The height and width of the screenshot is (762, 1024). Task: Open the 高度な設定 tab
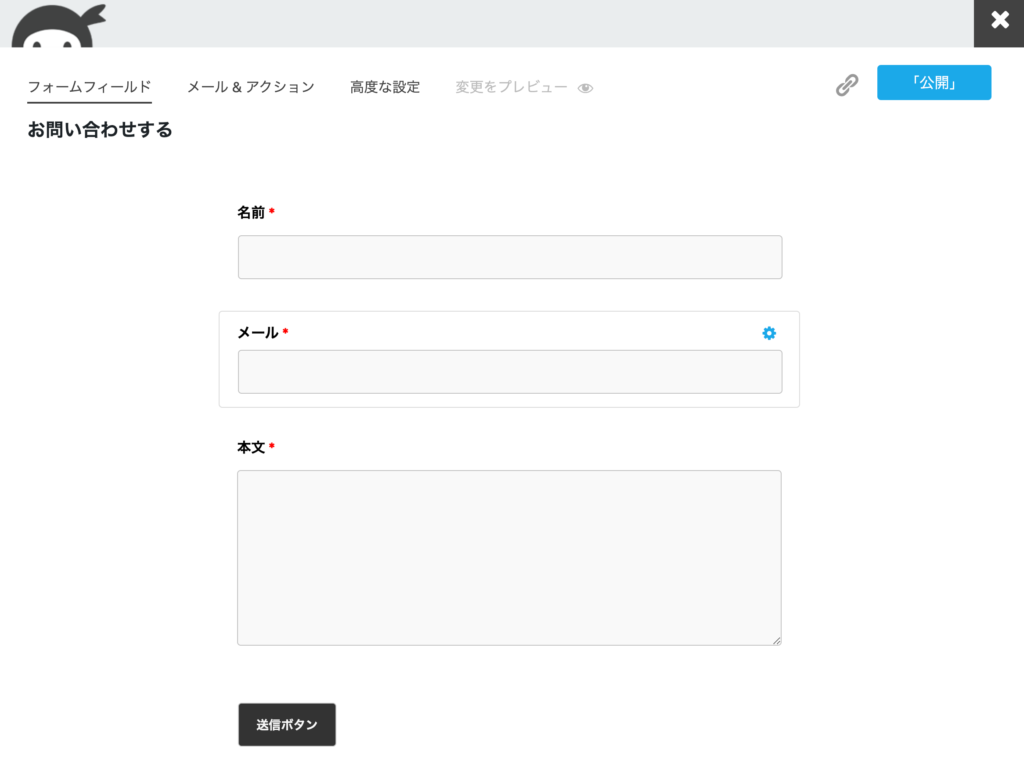pos(385,87)
